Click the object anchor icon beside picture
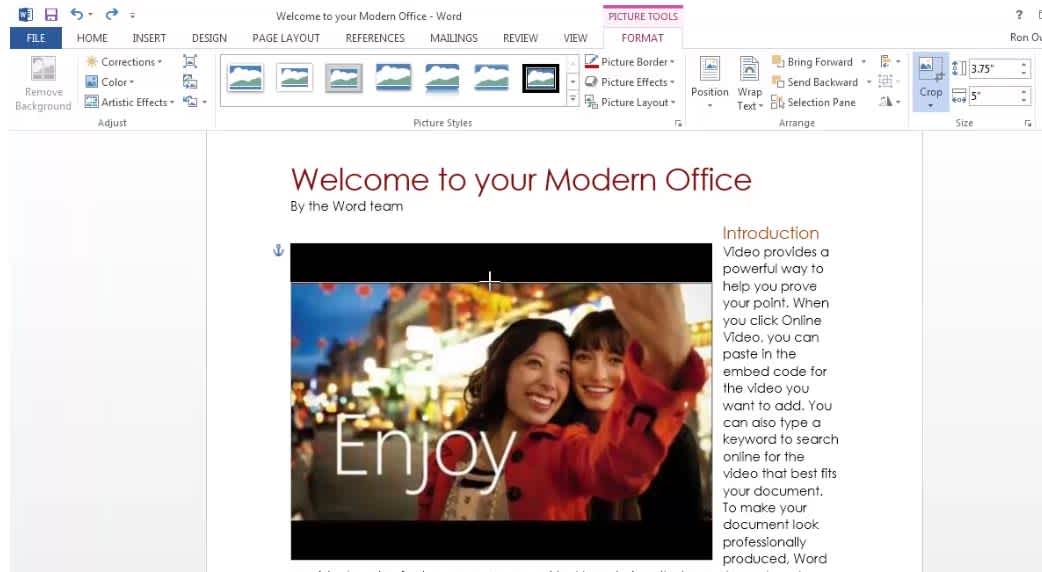Screen dimensions: 1042x572 pos(278,250)
